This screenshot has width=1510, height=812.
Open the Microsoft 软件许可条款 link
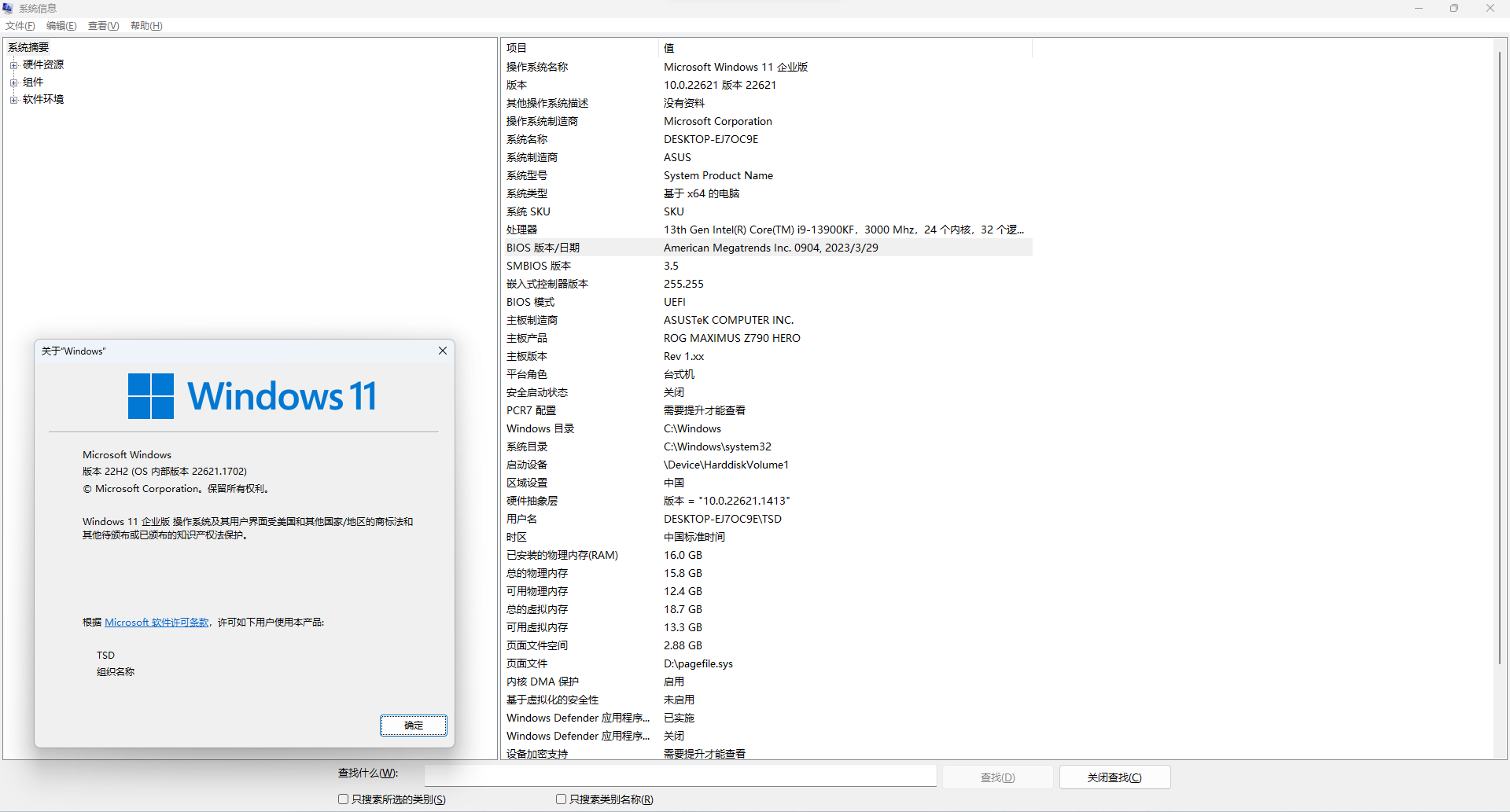pyautogui.click(x=157, y=623)
